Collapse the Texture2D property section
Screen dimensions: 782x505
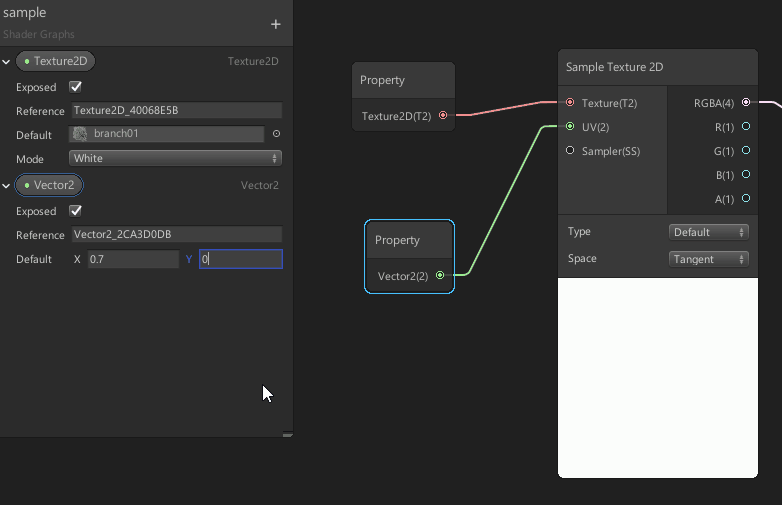[x=6, y=62]
